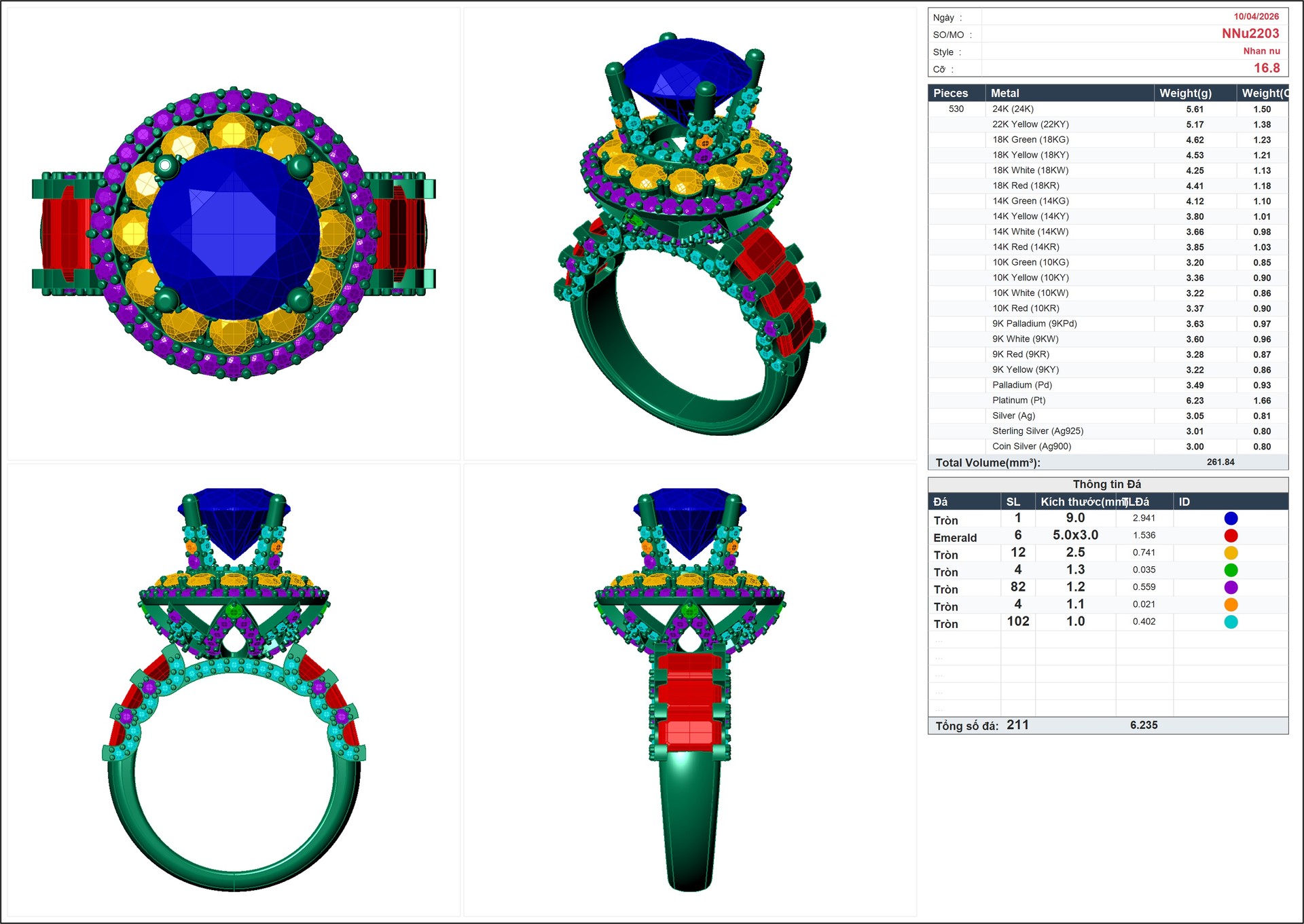The height and width of the screenshot is (924, 1304).
Task: Click the Metal column header
Action: click(x=1004, y=93)
